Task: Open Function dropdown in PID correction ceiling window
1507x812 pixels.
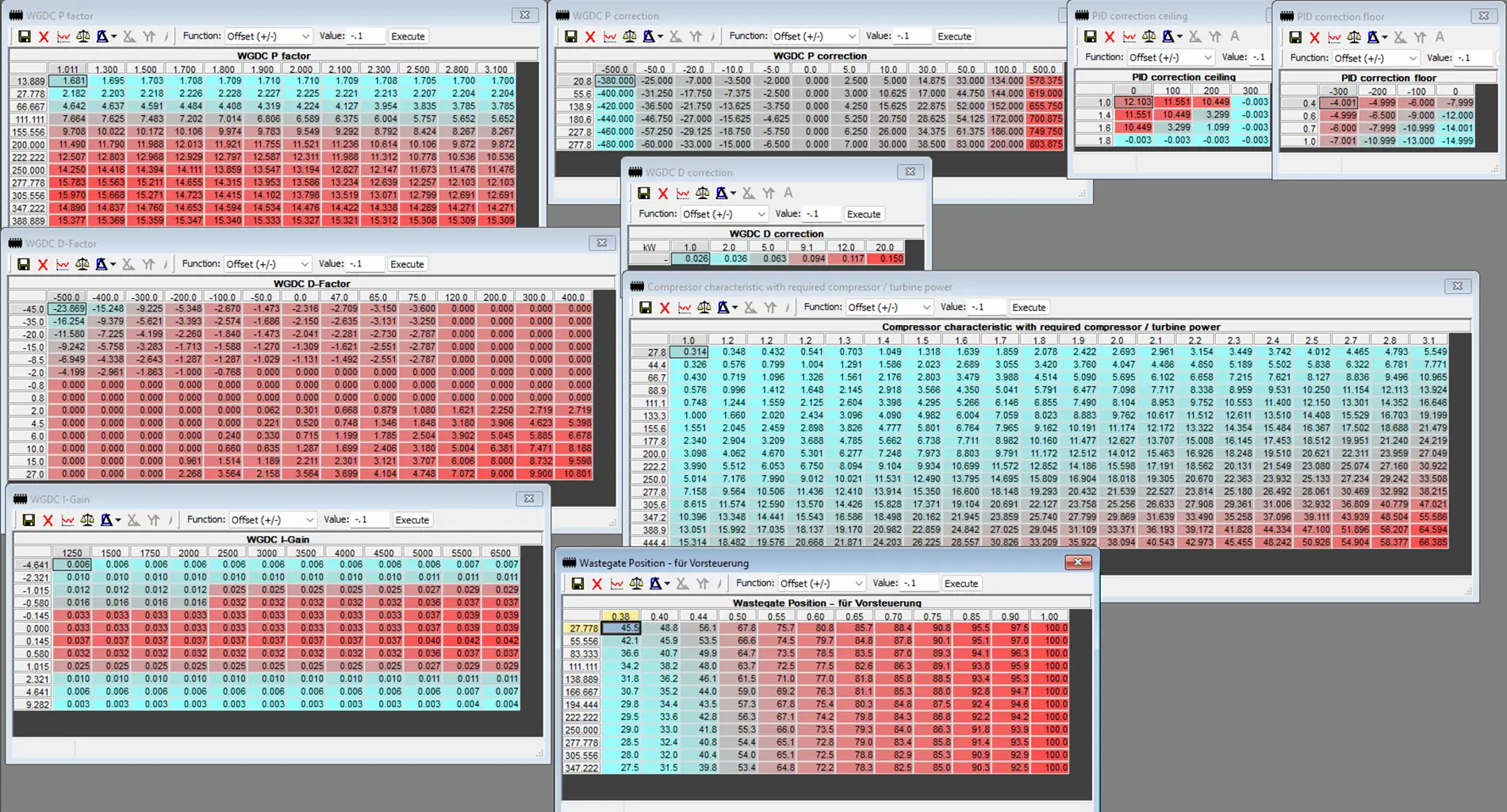Action: [x=1171, y=57]
